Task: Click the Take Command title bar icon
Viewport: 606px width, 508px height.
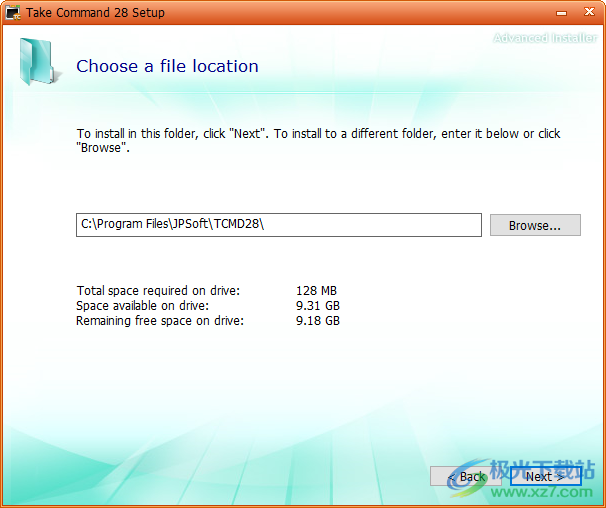Action: point(13,12)
